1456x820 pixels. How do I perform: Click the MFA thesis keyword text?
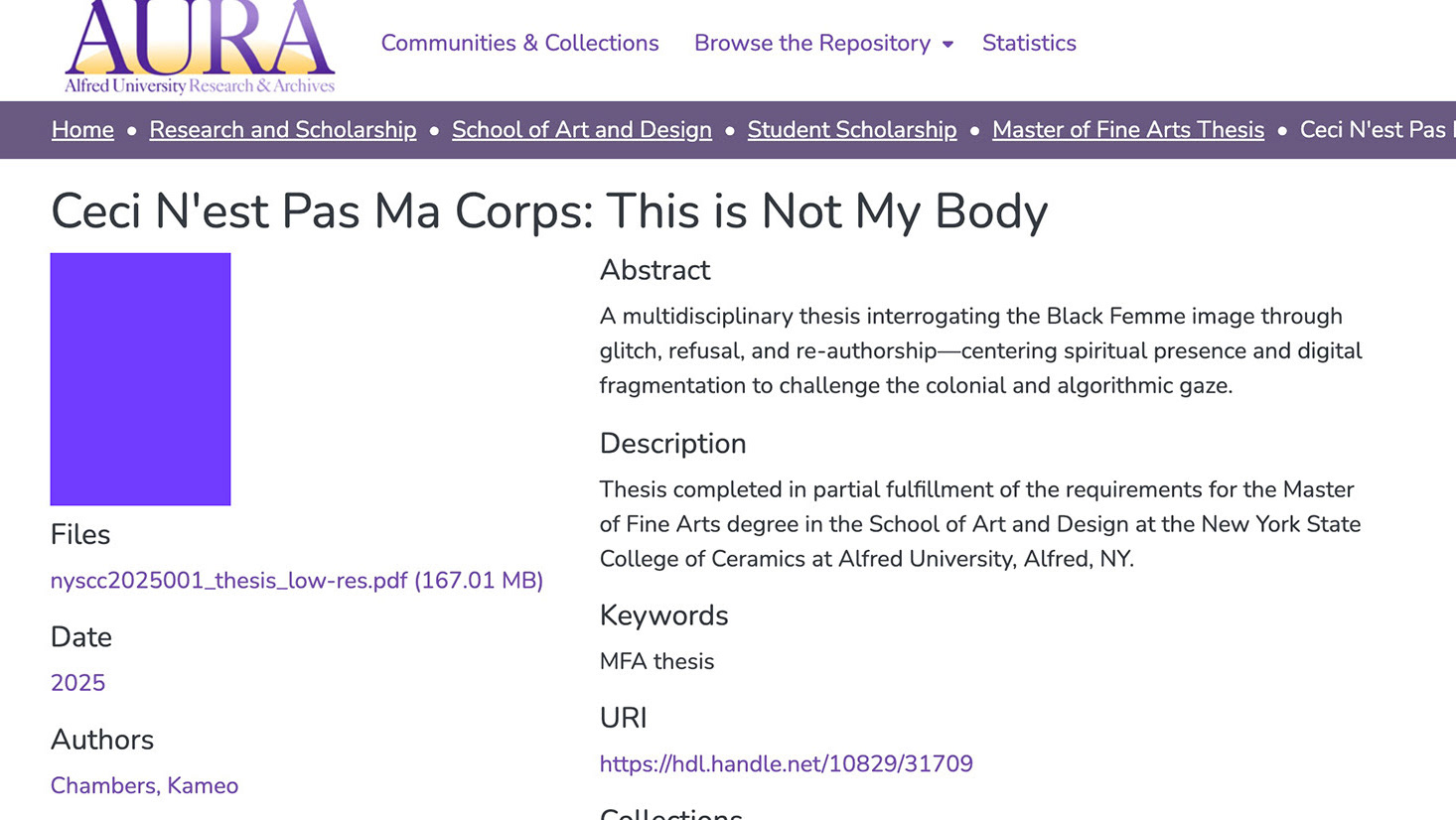point(656,661)
